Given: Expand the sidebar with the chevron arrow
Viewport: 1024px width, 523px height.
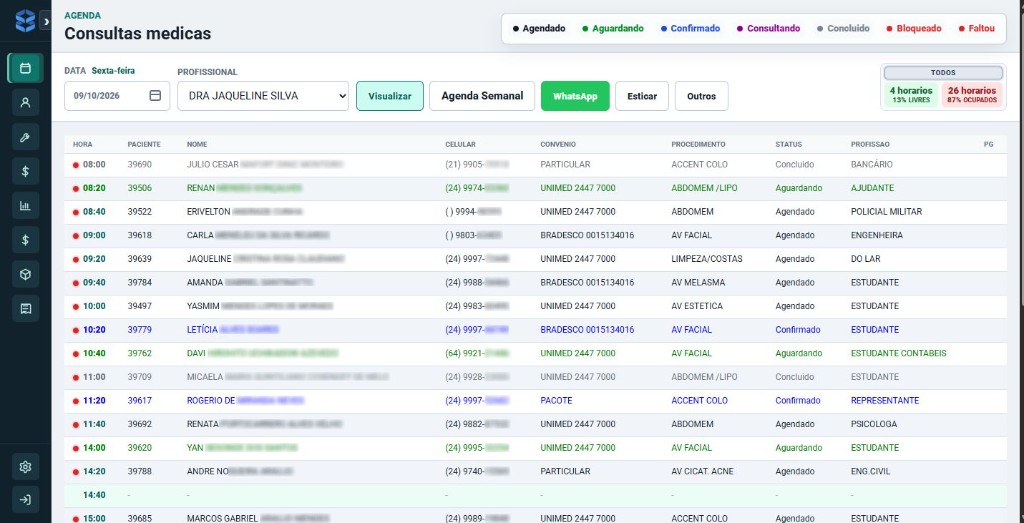Looking at the screenshot, I should click(46, 22).
